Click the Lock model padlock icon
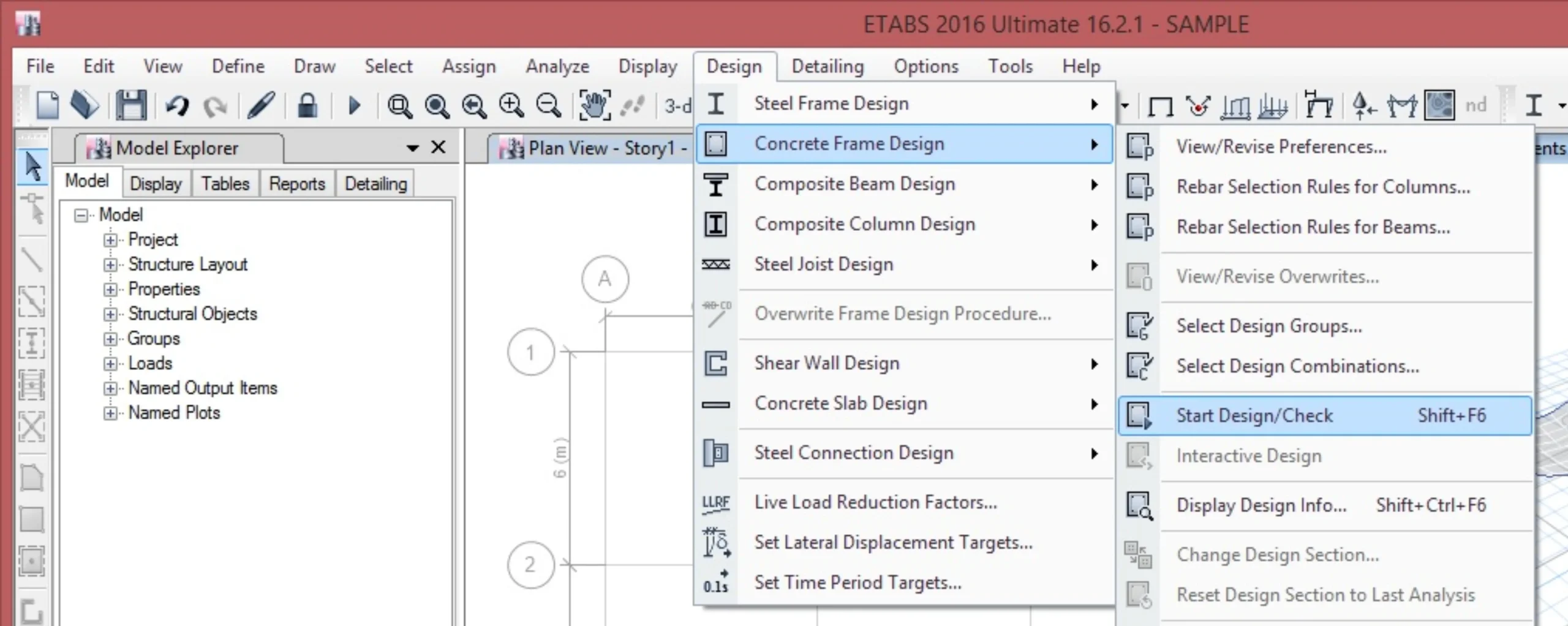 [307, 105]
